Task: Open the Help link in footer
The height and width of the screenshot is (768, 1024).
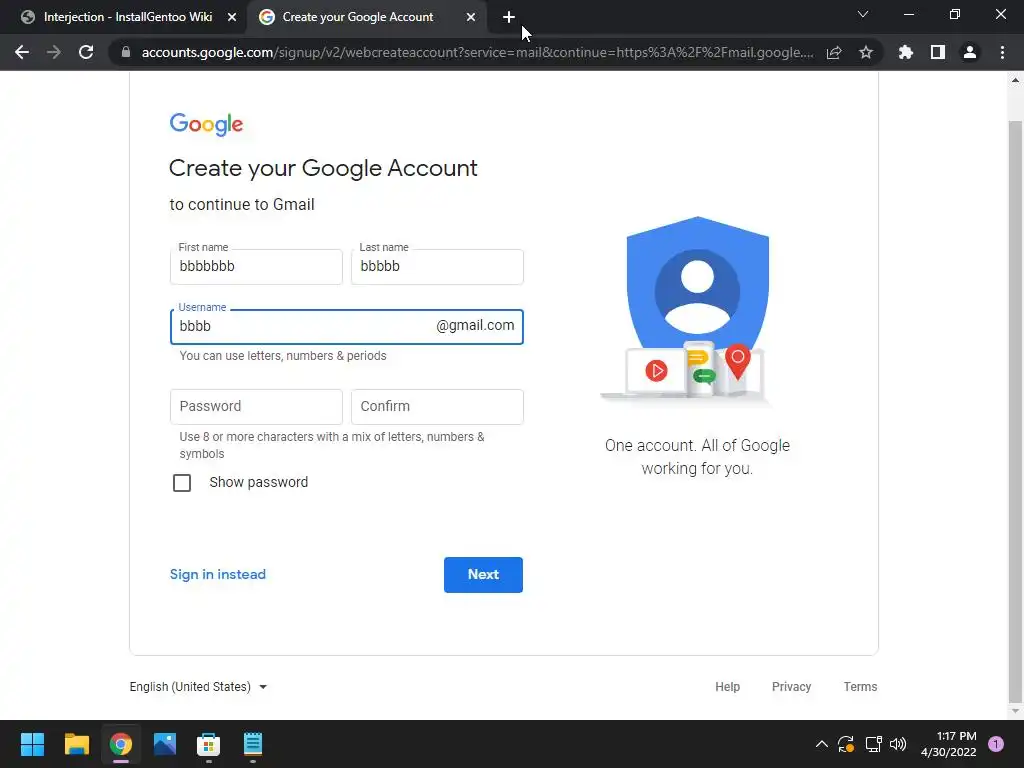Action: (727, 686)
